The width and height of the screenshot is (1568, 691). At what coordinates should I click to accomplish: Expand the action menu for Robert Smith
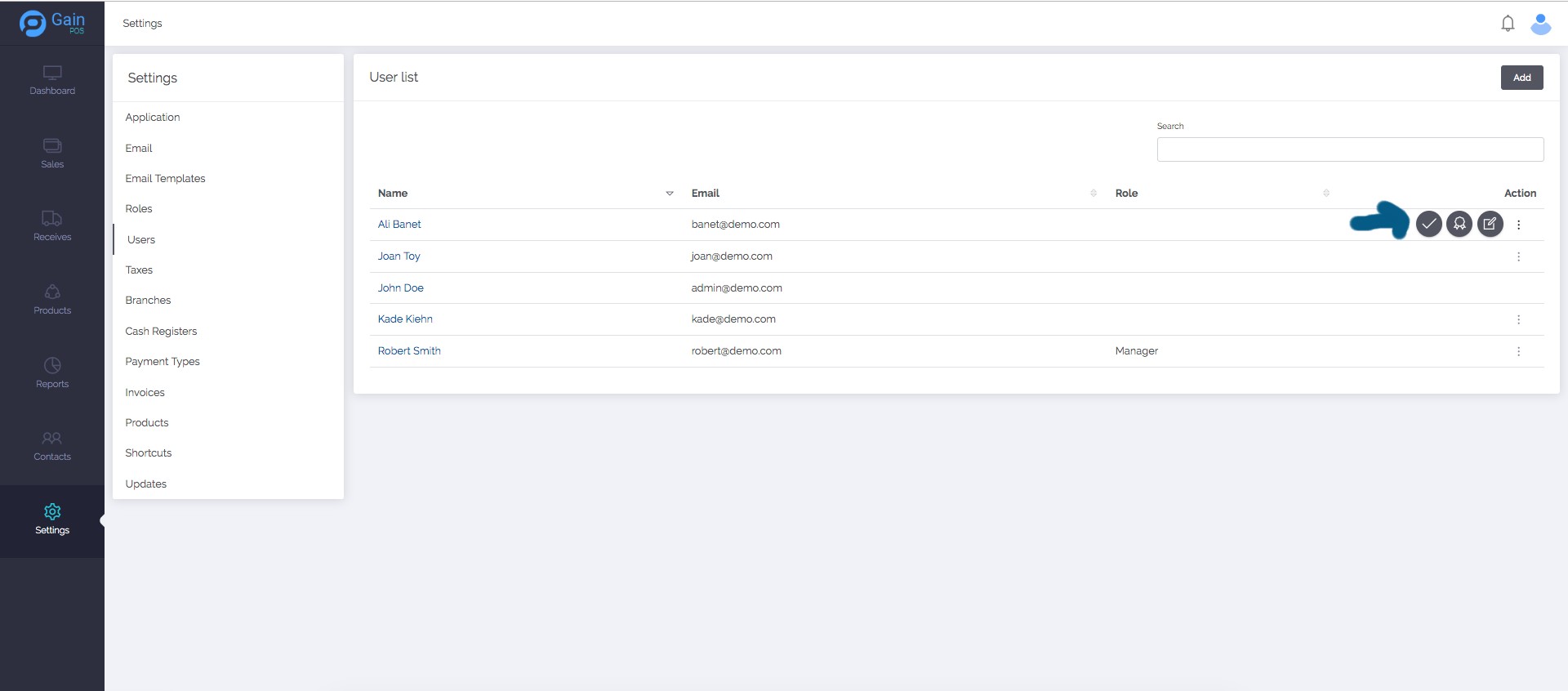click(x=1518, y=351)
